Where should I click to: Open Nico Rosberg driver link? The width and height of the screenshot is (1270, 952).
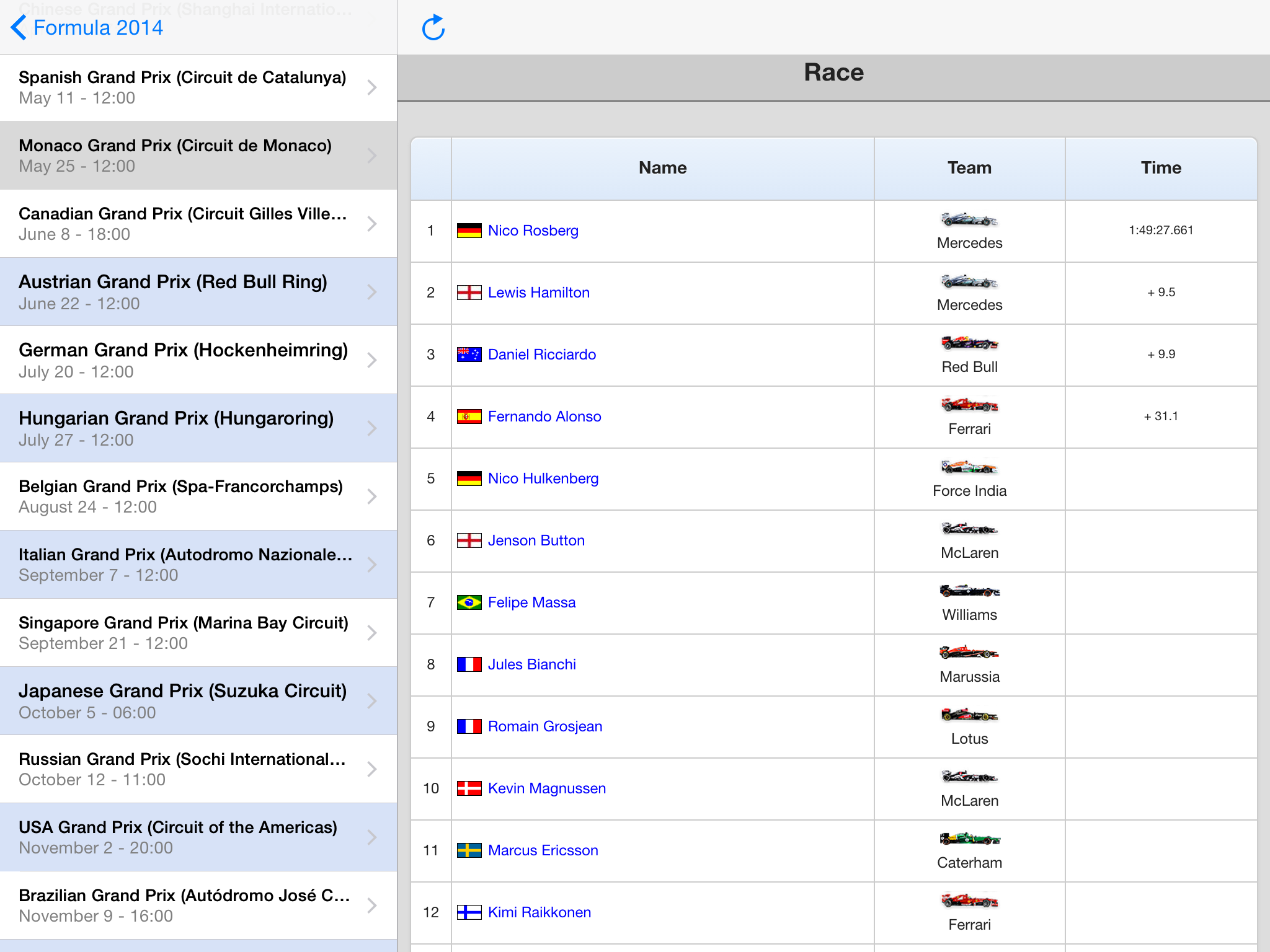click(533, 231)
